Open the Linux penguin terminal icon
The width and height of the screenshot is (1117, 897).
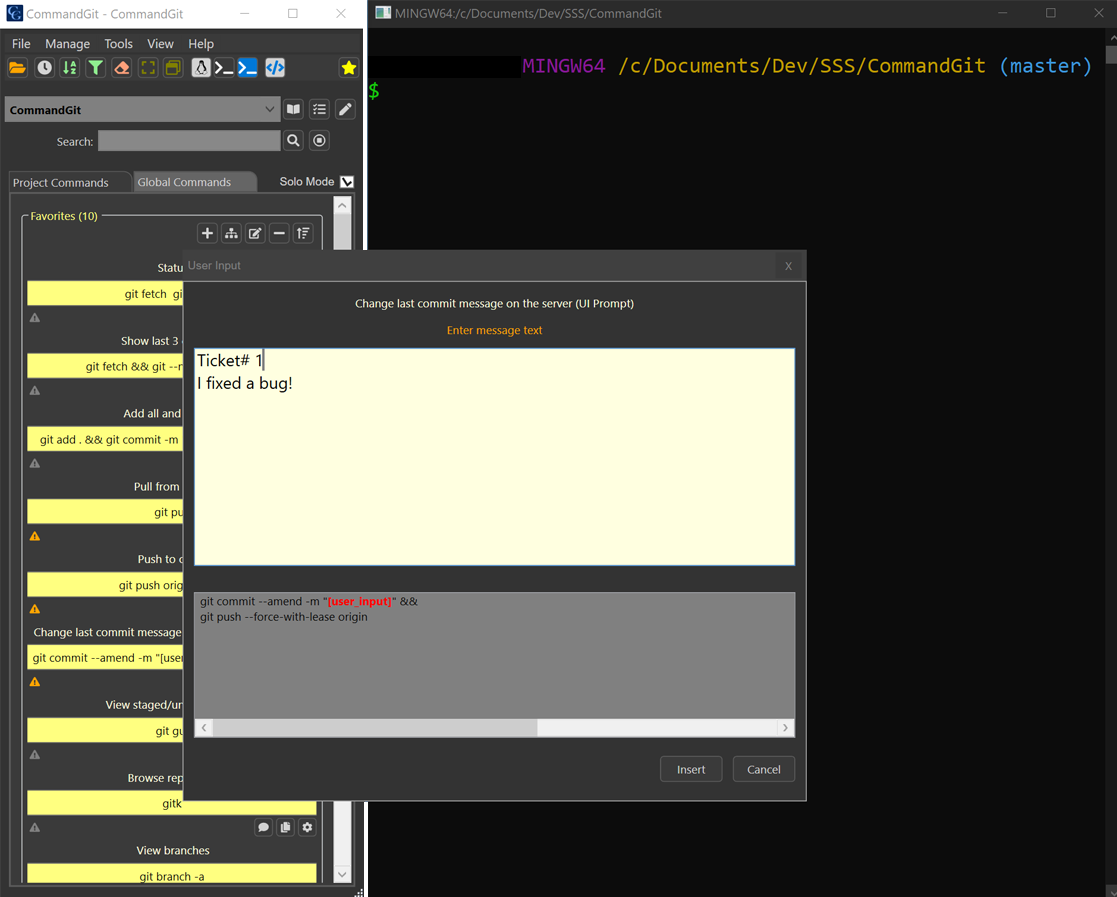pos(200,67)
